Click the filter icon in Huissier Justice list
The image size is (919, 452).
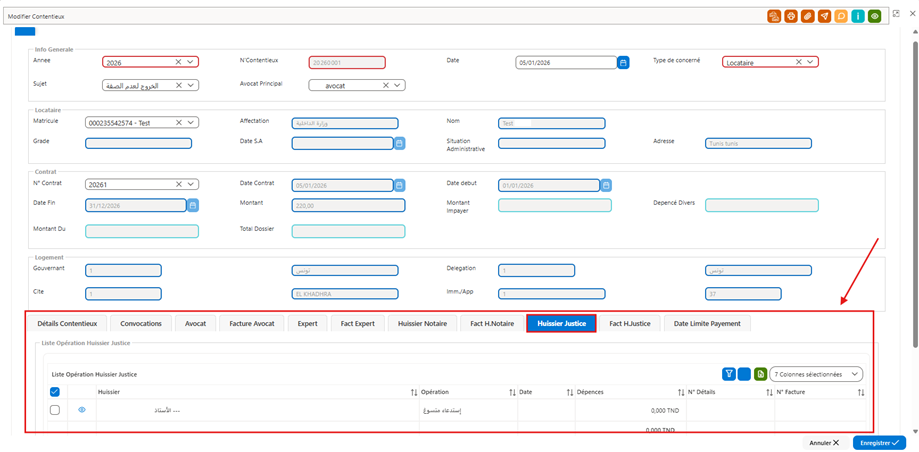729,373
